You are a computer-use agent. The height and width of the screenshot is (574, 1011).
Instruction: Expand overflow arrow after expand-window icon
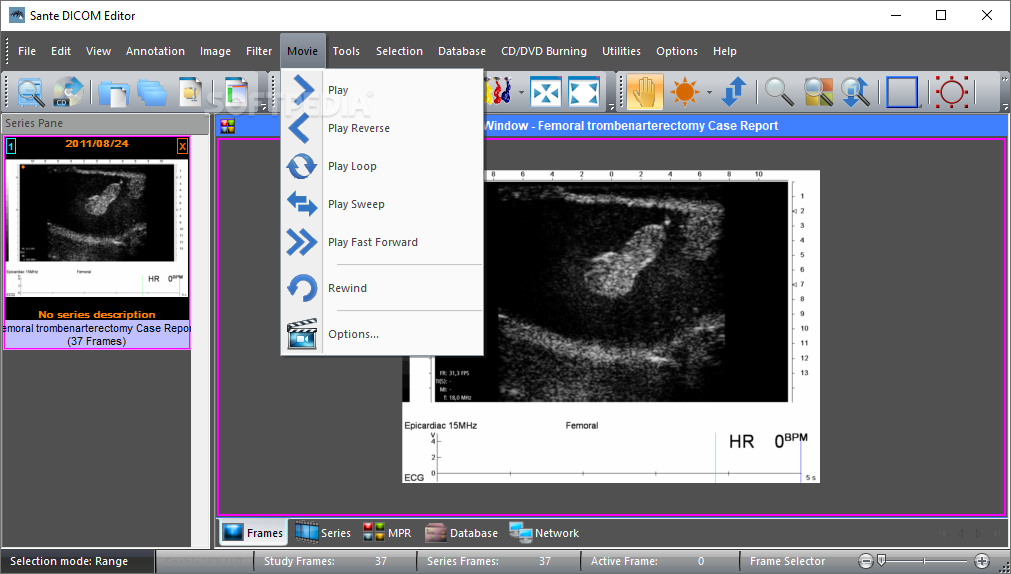click(x=611, y=105)
